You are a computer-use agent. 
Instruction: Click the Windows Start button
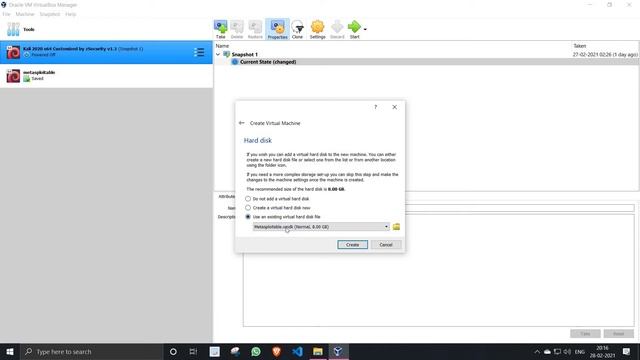[10, 351]
